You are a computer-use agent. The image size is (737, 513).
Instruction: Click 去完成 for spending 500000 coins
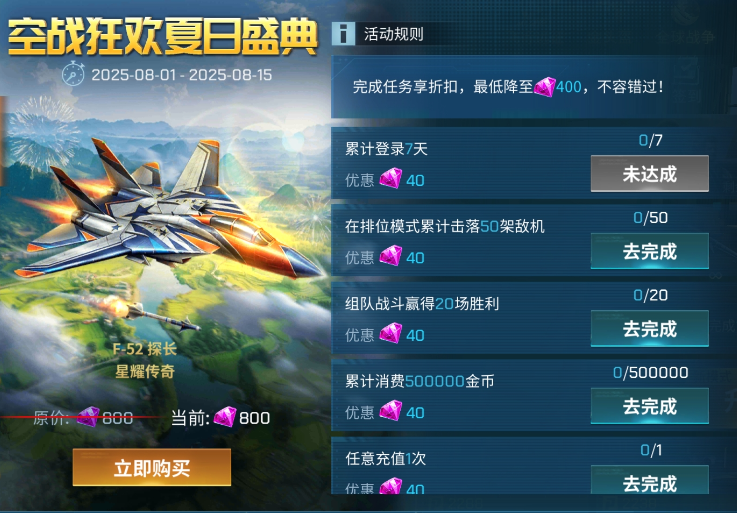click(650, 406)
